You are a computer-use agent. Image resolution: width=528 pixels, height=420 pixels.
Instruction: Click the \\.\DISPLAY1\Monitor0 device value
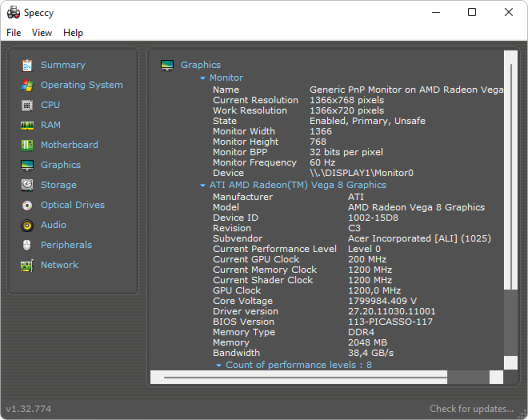tap(361, 173)
